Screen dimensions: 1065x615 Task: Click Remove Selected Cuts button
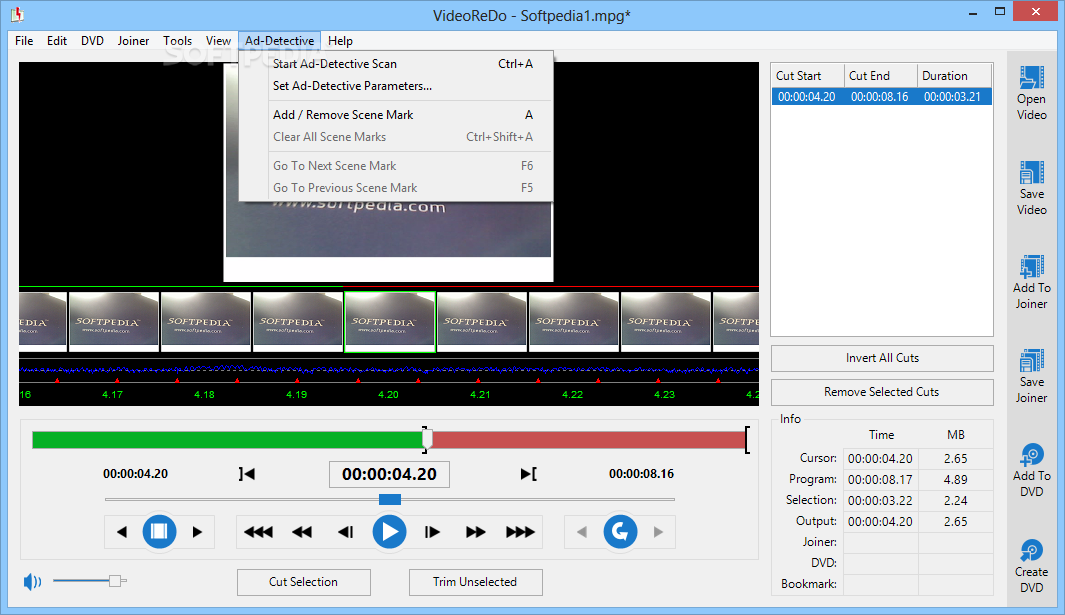[x=882, y=392]
